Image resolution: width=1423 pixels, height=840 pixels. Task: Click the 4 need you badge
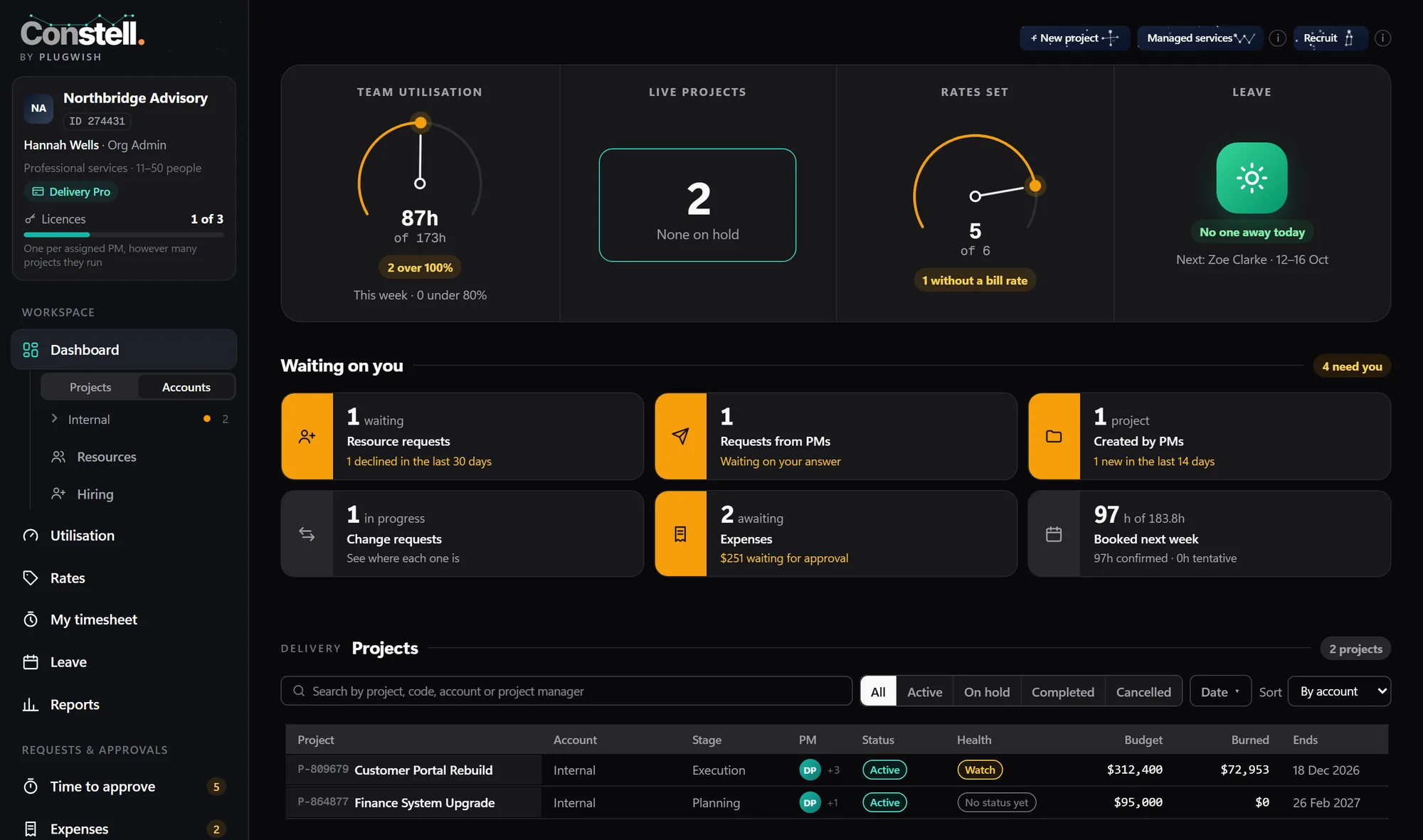click(x=1352, y=366)
